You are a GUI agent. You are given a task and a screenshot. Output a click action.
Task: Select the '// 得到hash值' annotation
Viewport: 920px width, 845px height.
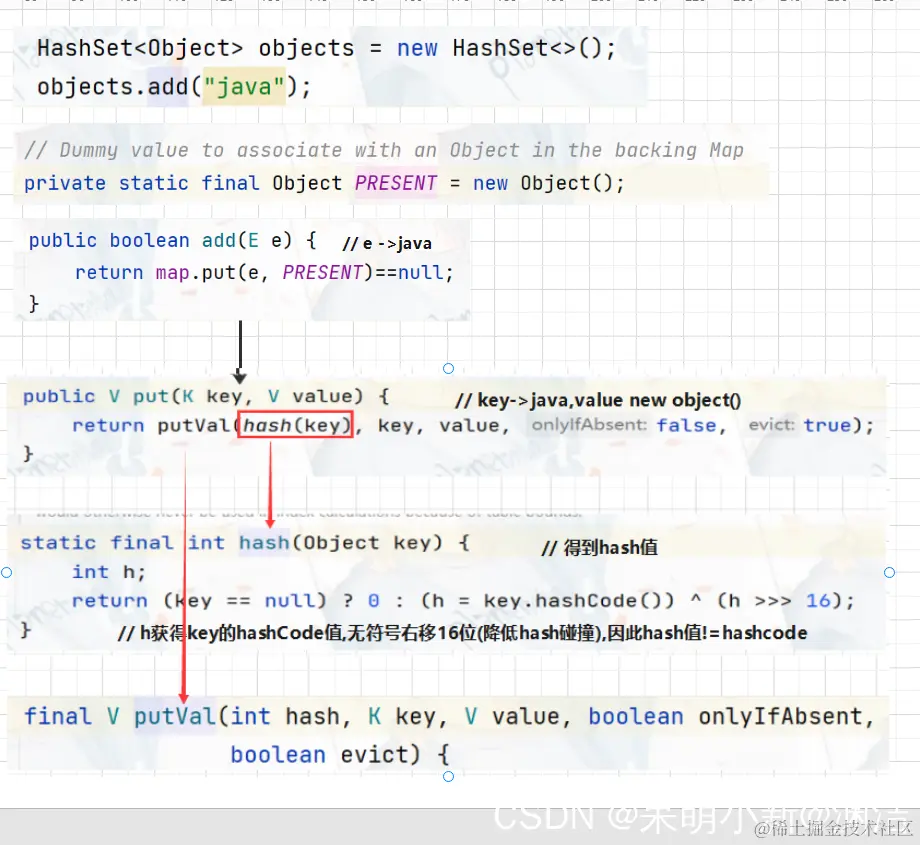(599, 547)
